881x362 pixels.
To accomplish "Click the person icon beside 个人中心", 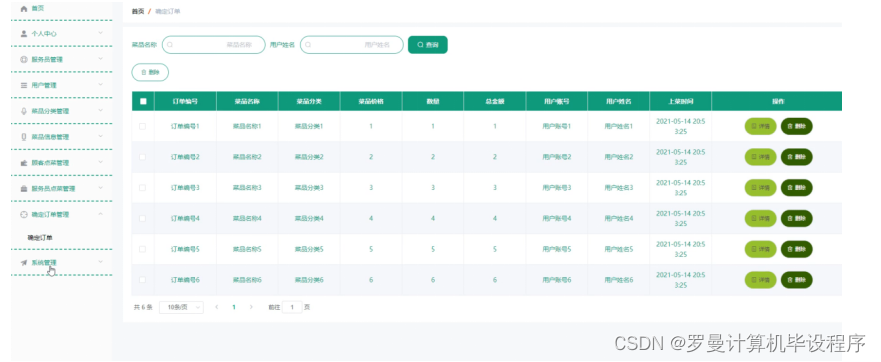I will pyautogui.click(x=24, y=34).
